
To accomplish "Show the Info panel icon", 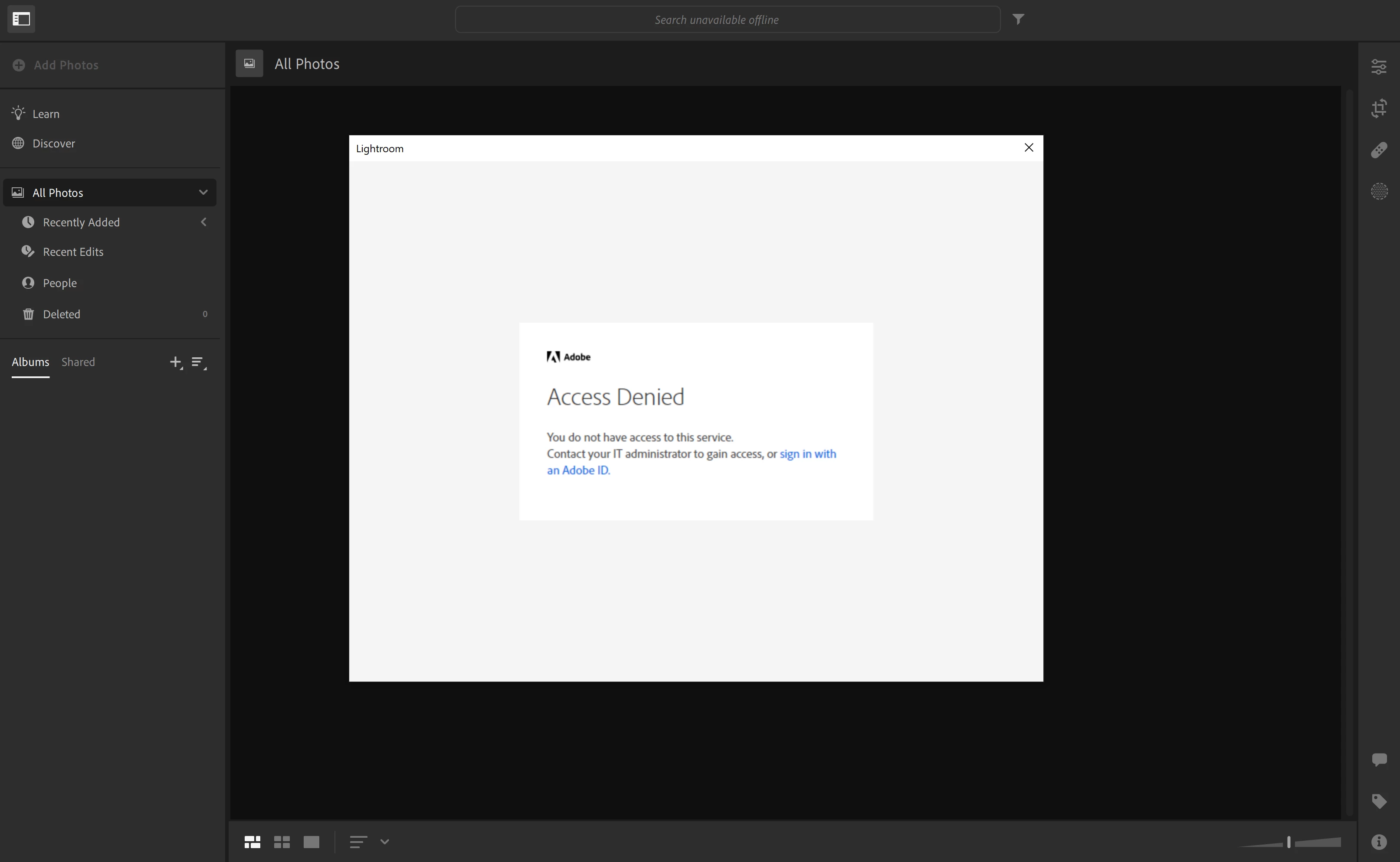I will pos(1378,842).
